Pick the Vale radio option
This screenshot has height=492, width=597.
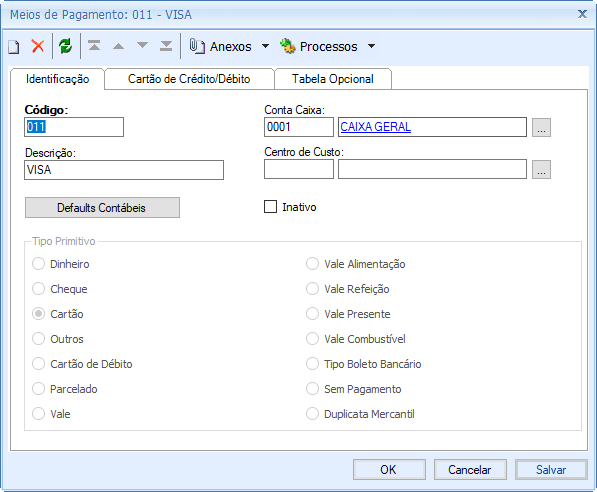pyautogui.click(x=38, y=414)
